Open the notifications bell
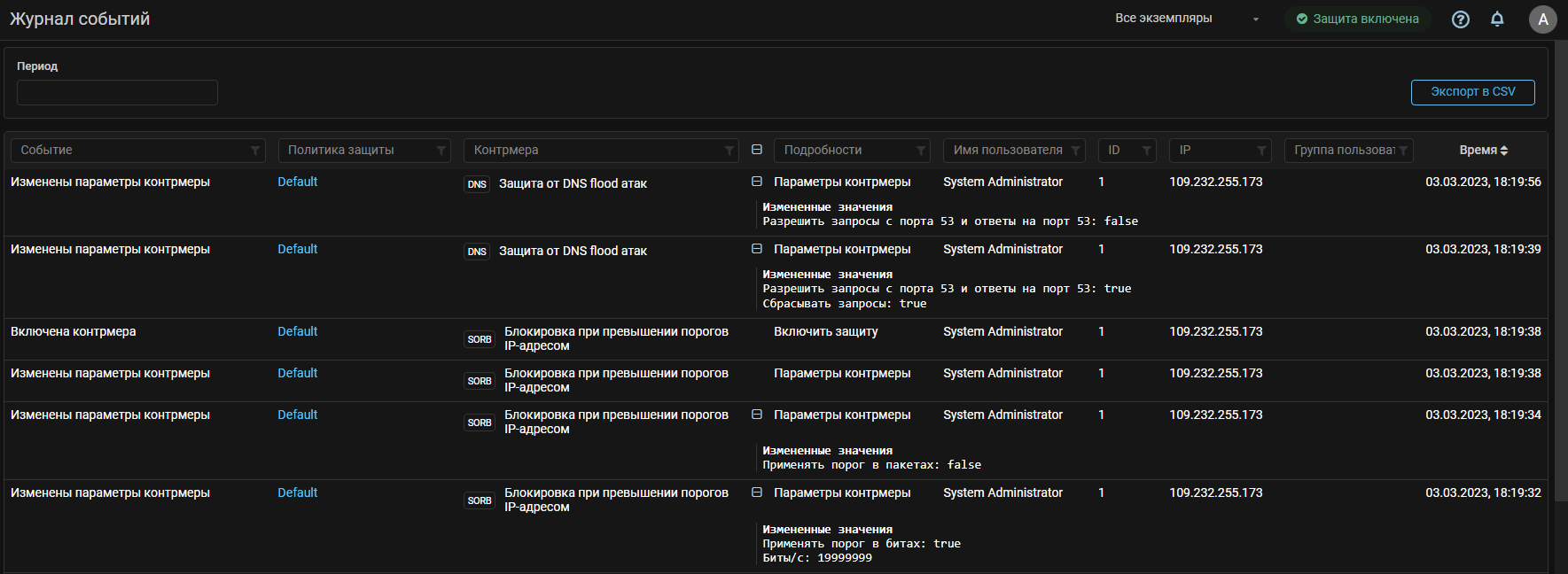 (1497, 19)
